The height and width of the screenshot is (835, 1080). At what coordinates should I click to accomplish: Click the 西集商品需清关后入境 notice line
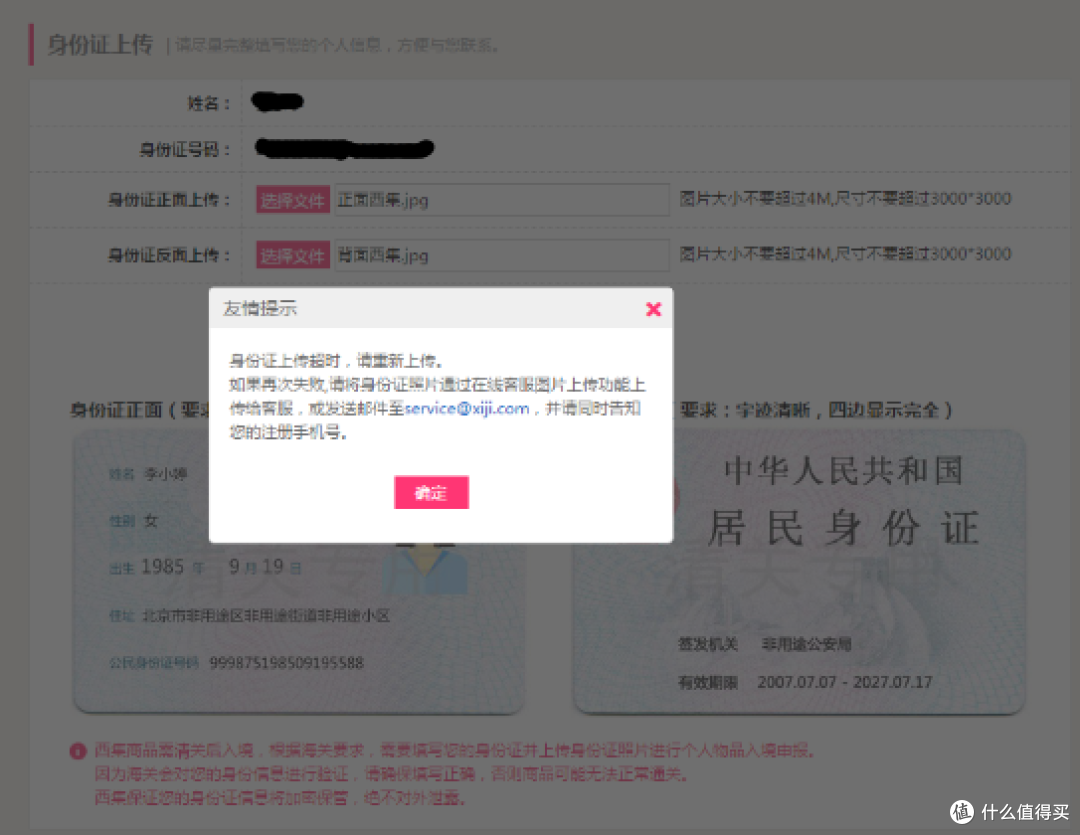coord(455,750)
